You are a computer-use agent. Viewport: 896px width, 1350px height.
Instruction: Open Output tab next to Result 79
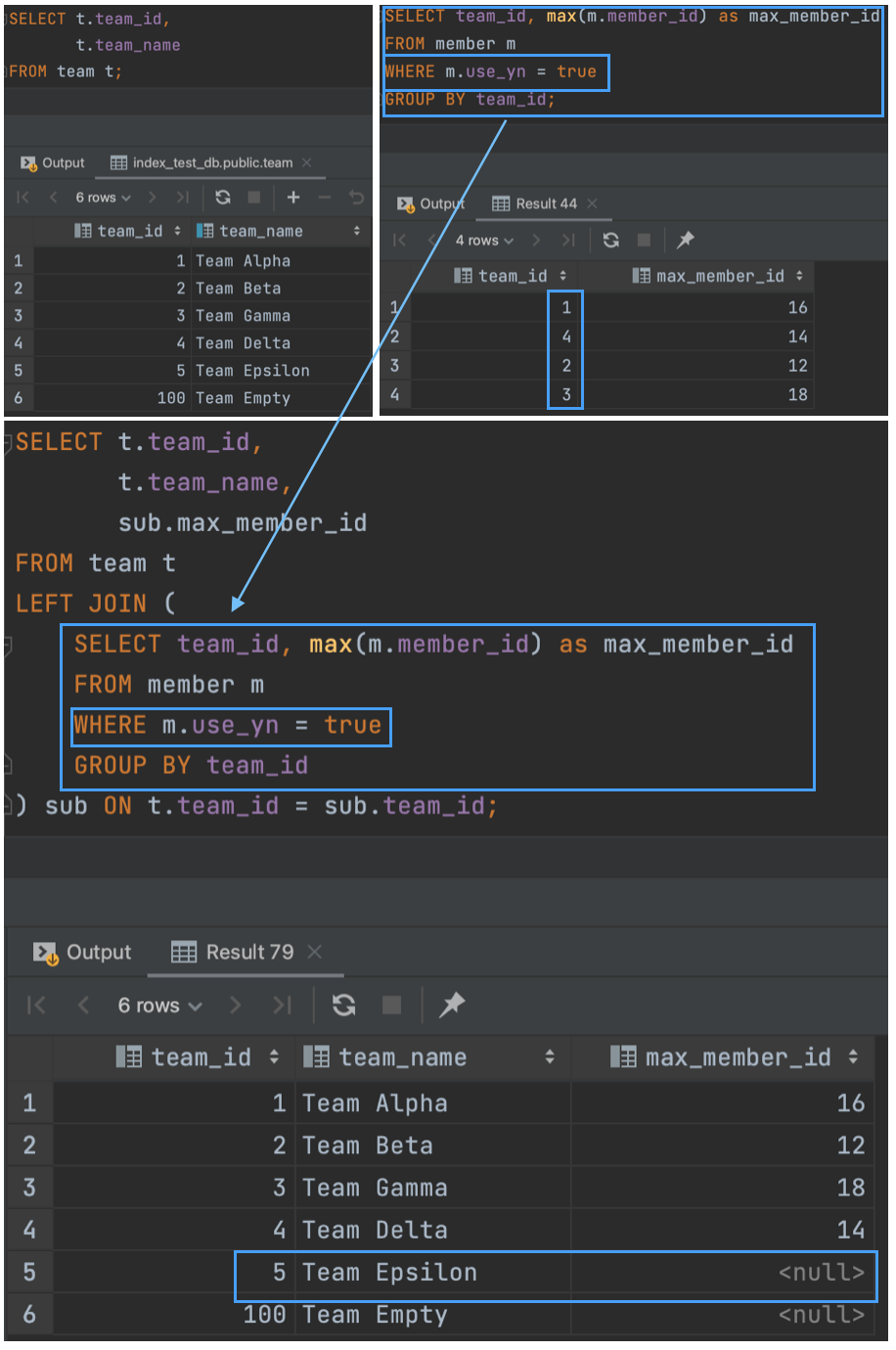82,952
